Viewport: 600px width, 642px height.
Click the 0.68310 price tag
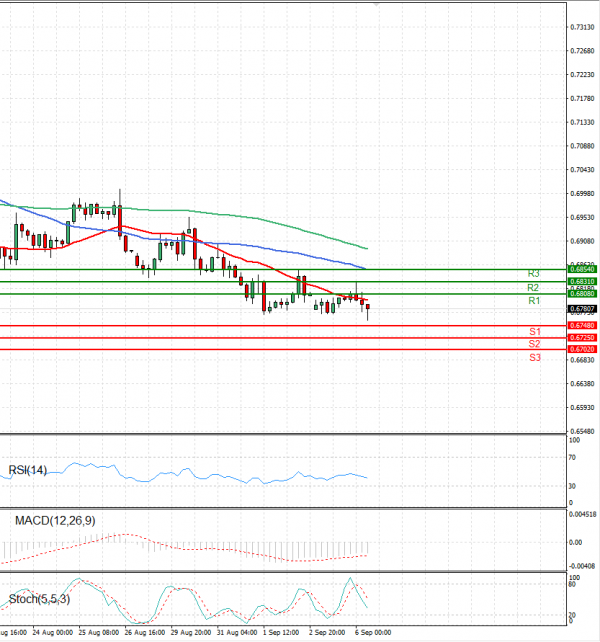click(x=582, y=282)
